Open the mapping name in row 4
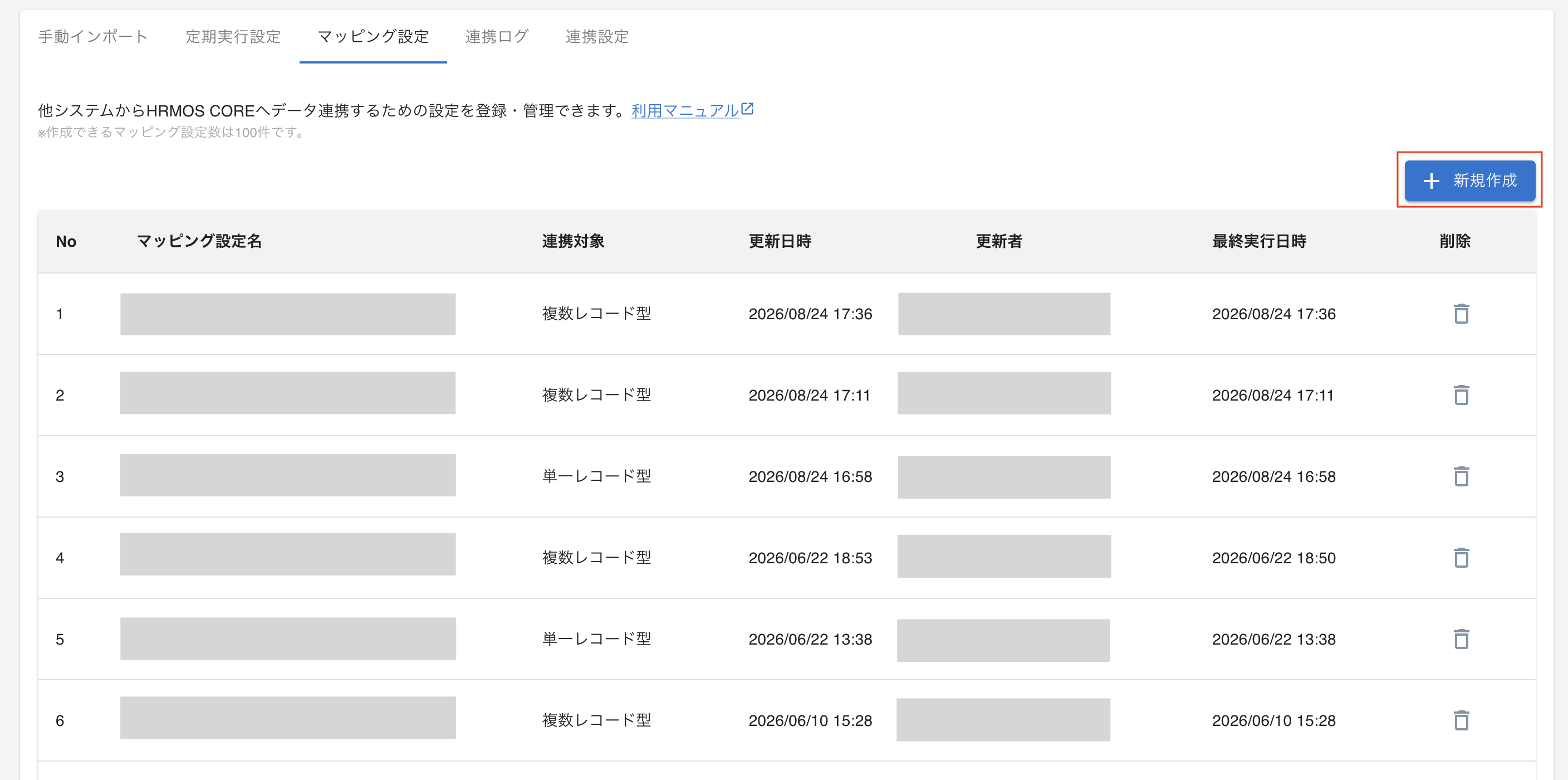This screenshot has width=1568, height=780. tap(288, 554)
